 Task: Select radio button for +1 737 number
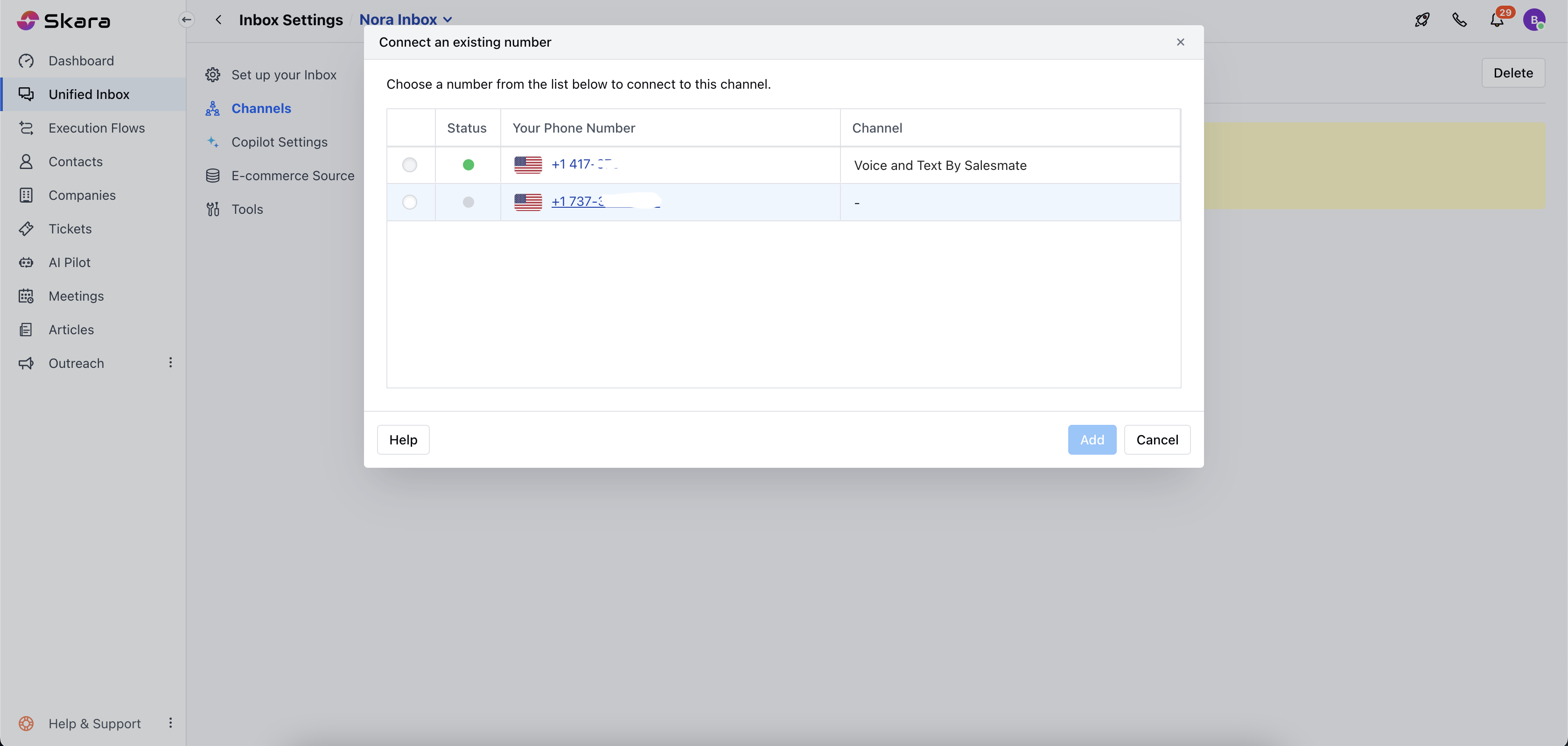coord(410,202)
